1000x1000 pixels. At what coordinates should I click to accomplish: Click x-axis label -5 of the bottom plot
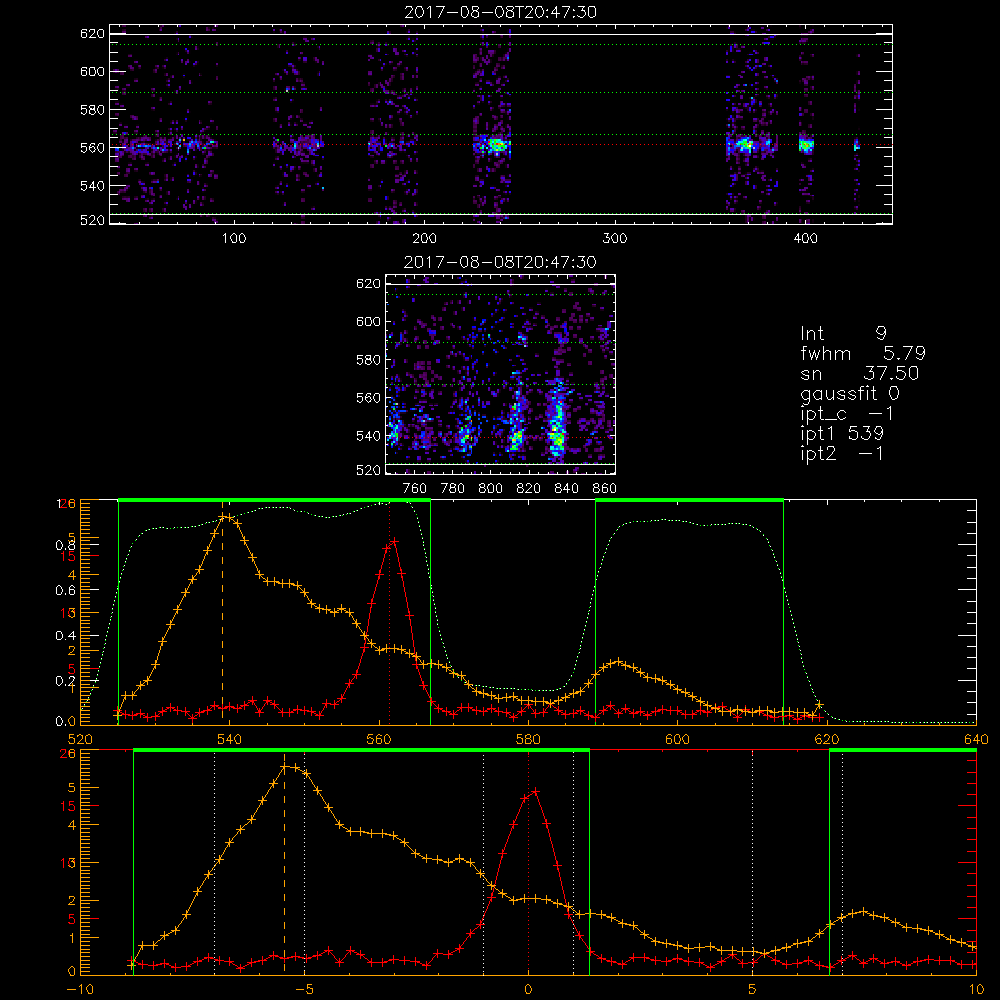(x=304, y=989)
